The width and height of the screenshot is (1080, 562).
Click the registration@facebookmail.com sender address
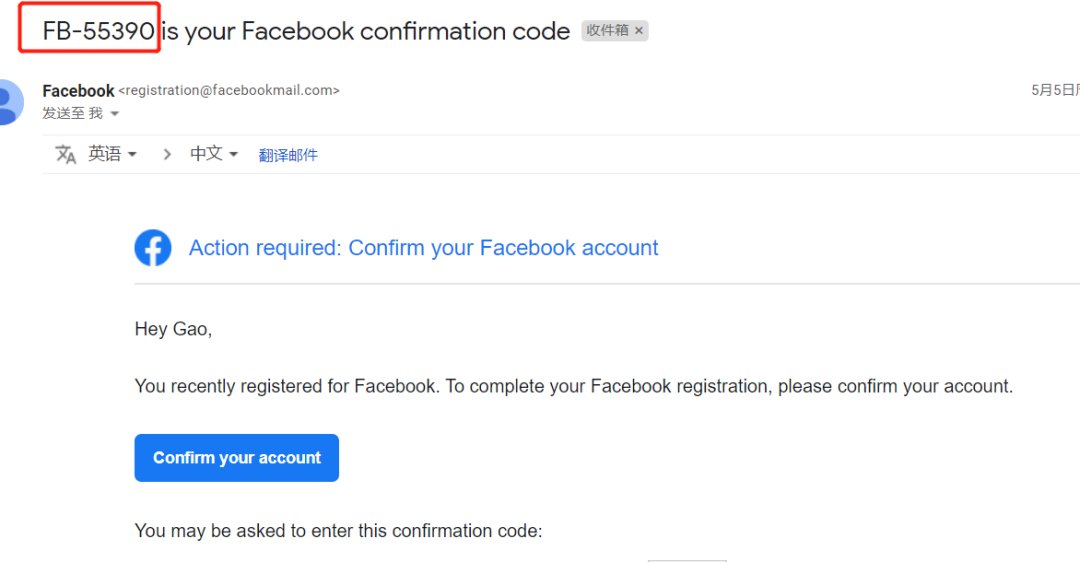(x=229, y=90)
